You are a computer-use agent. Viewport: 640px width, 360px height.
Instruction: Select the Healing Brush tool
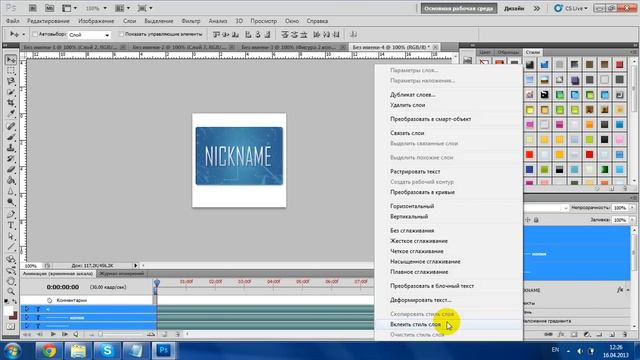pos(11,127)
